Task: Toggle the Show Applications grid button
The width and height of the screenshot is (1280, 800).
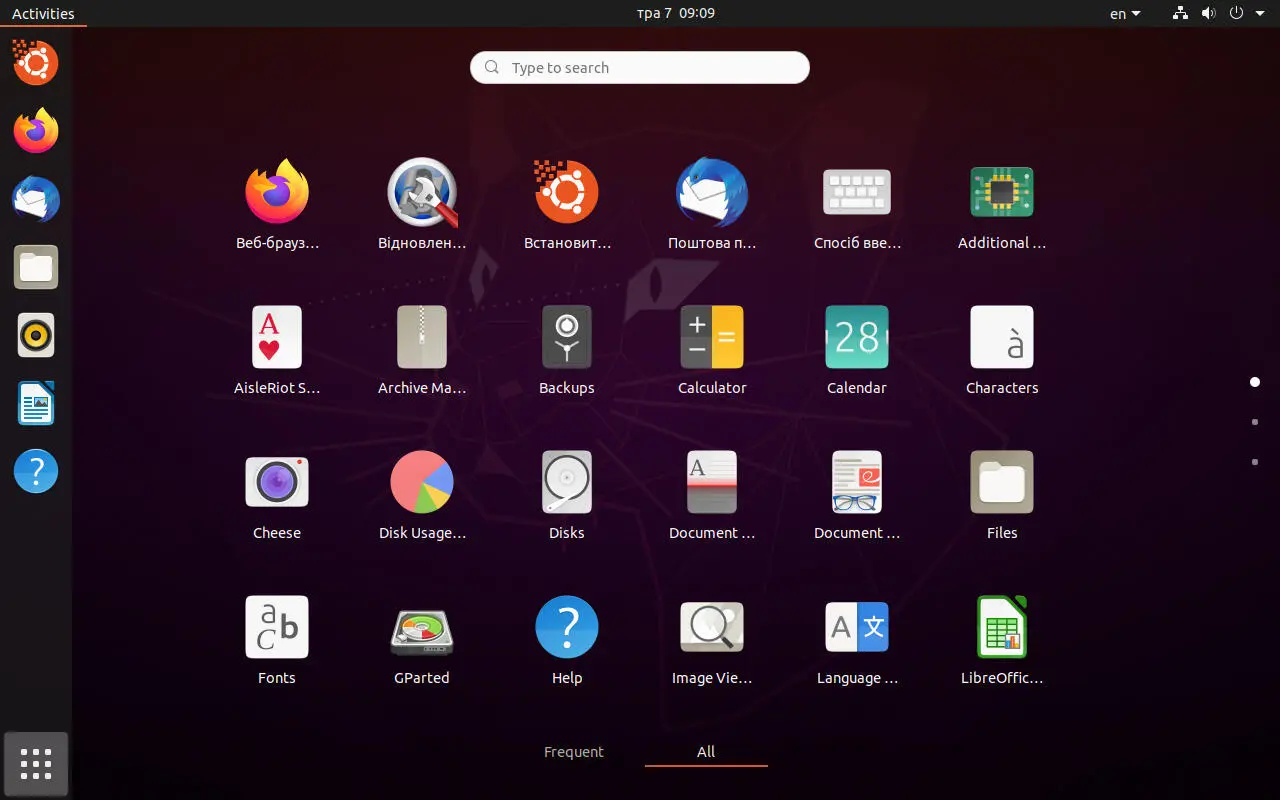Action: pos(36,764)
